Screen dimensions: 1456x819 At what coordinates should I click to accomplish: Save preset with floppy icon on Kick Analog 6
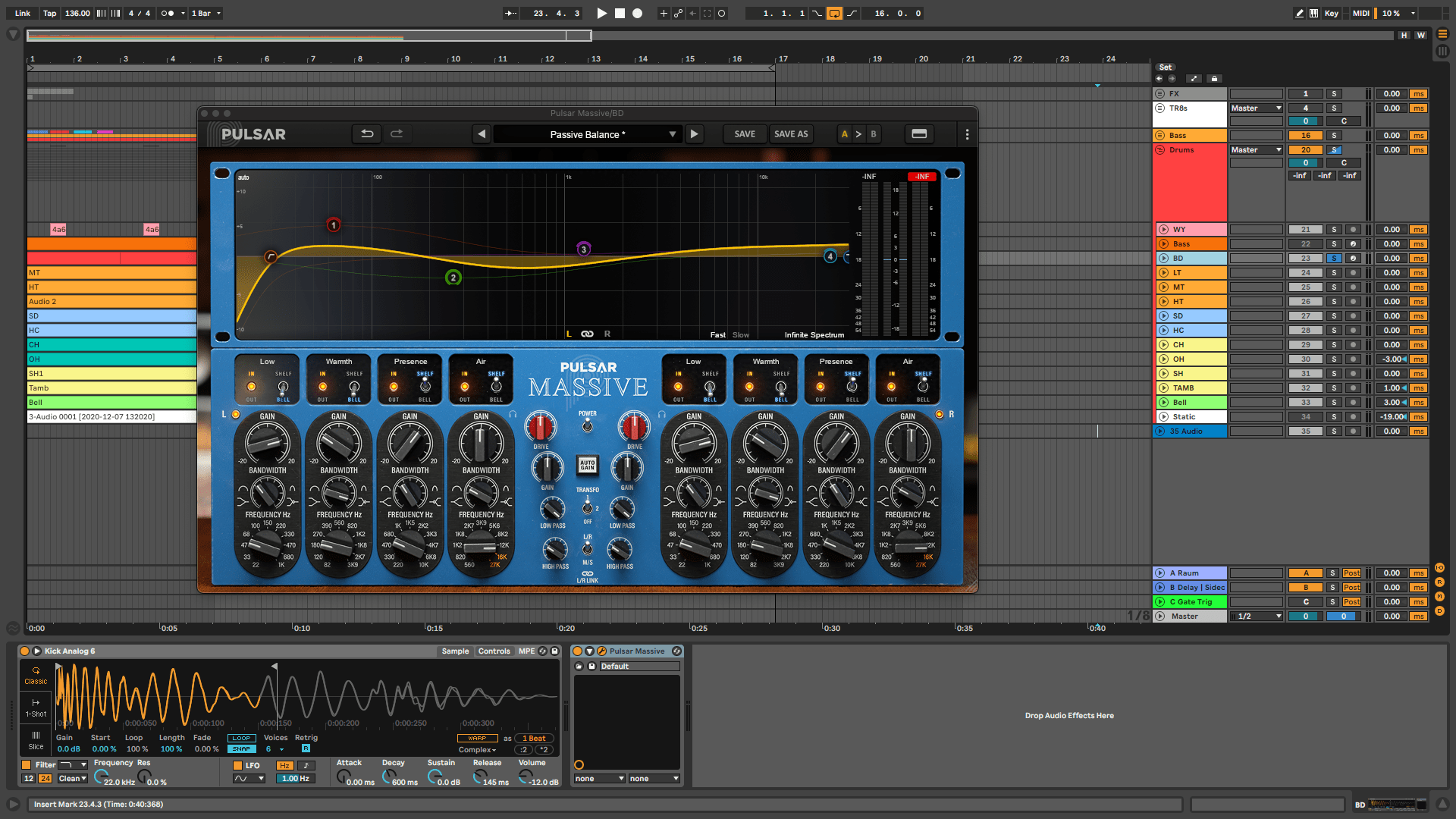[x=554, y=651]
